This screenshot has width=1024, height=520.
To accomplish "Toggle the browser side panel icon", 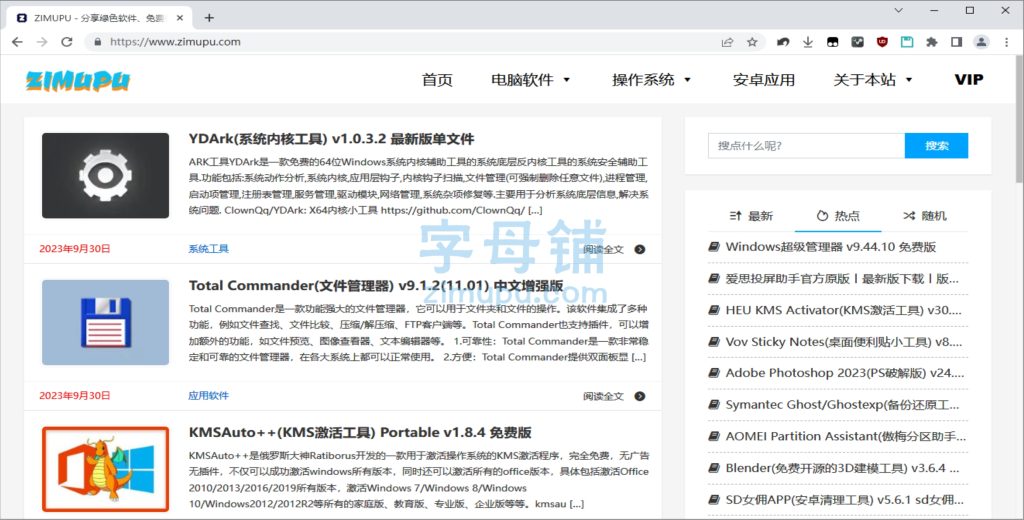I will [x=957, y=42].
